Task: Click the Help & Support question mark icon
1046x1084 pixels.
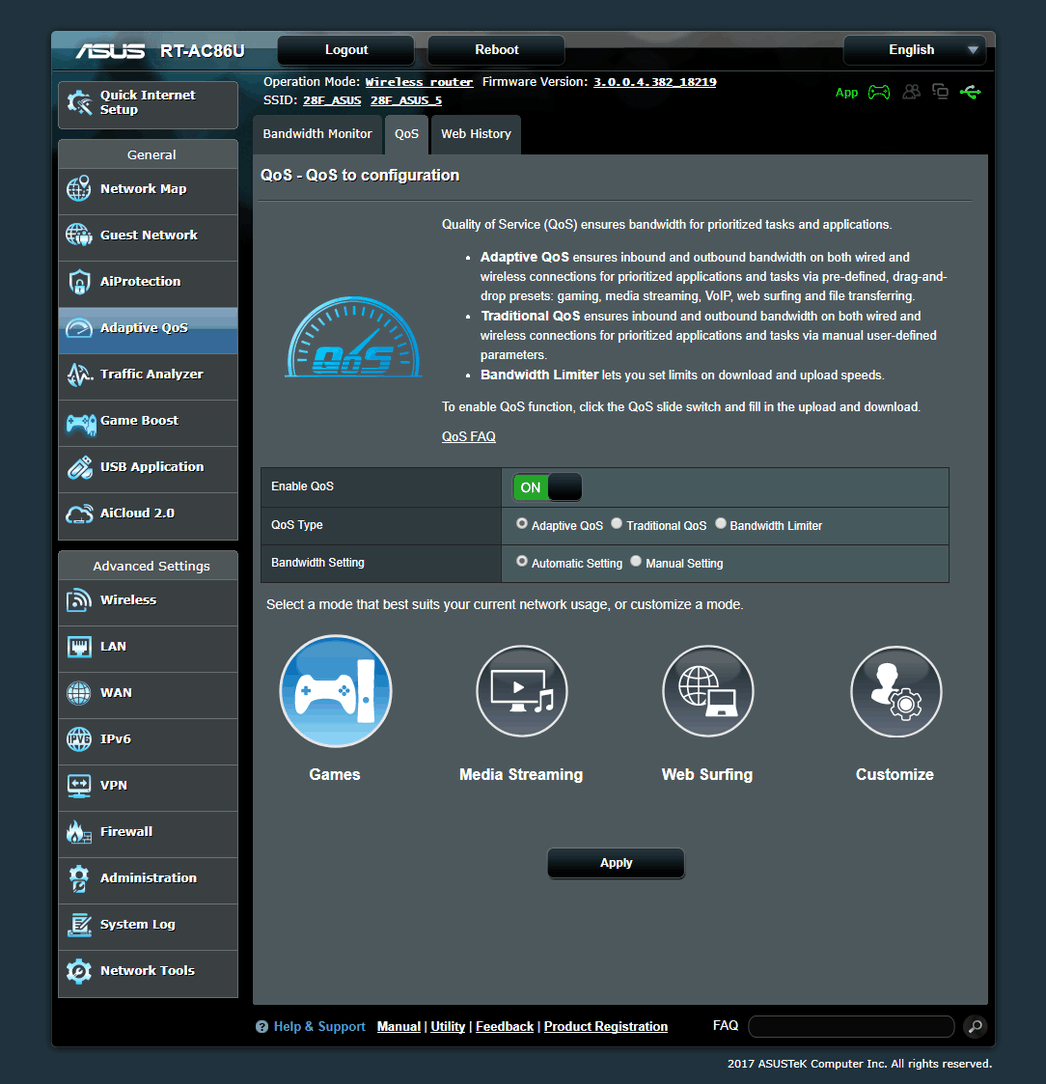Action: [x=262, y=1027]
